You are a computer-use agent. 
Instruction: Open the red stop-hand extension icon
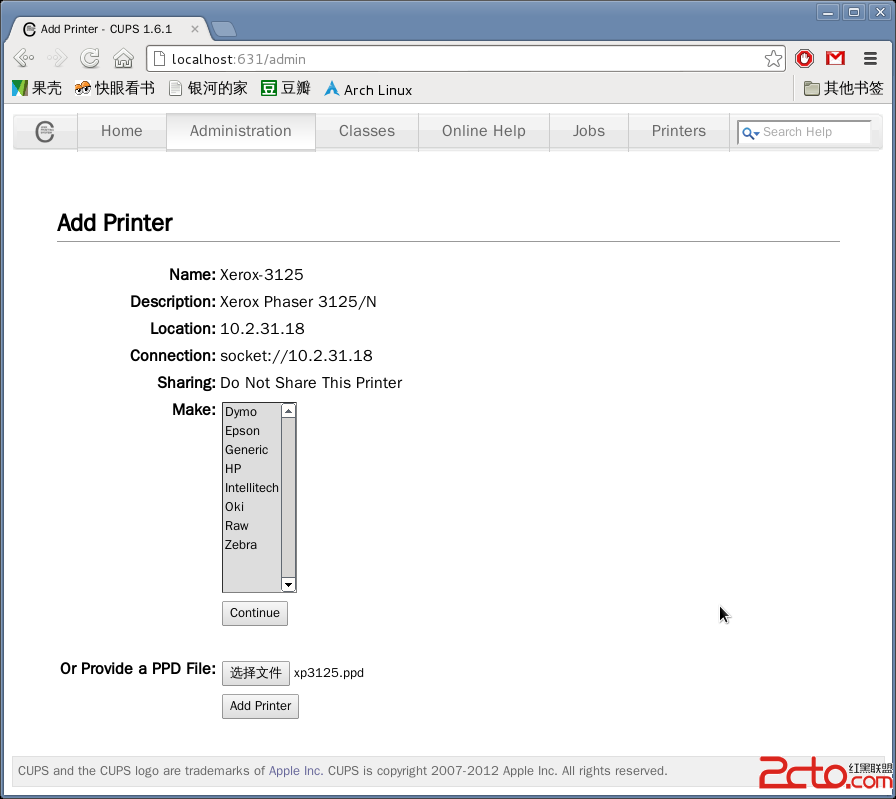coord(805,58)
